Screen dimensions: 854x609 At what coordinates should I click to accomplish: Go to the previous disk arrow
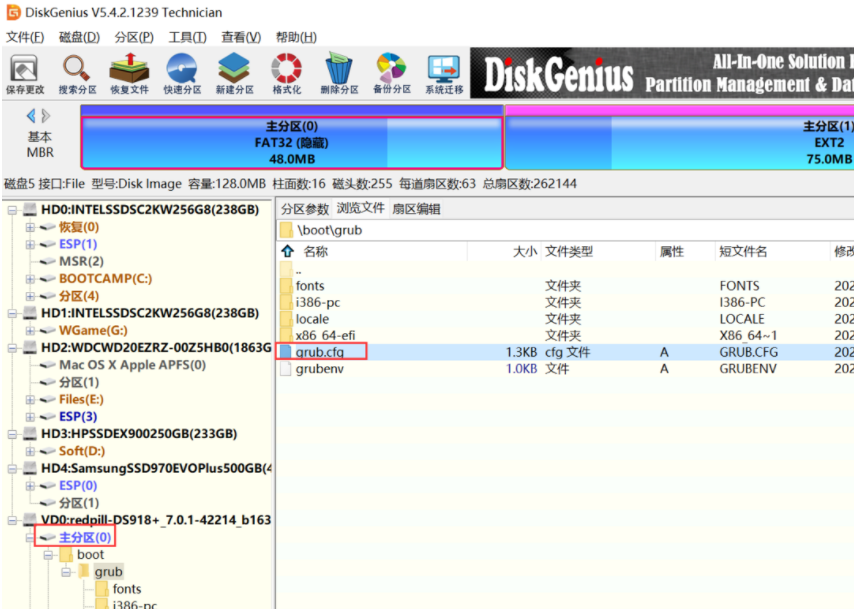point(30,115)
